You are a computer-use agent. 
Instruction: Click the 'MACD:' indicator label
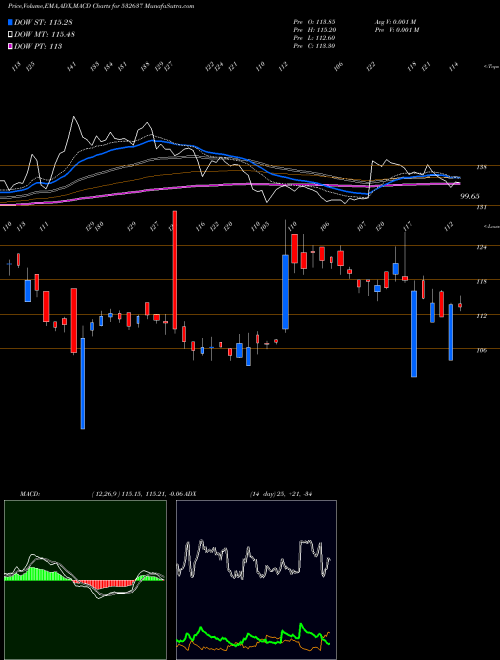[30, 494]
